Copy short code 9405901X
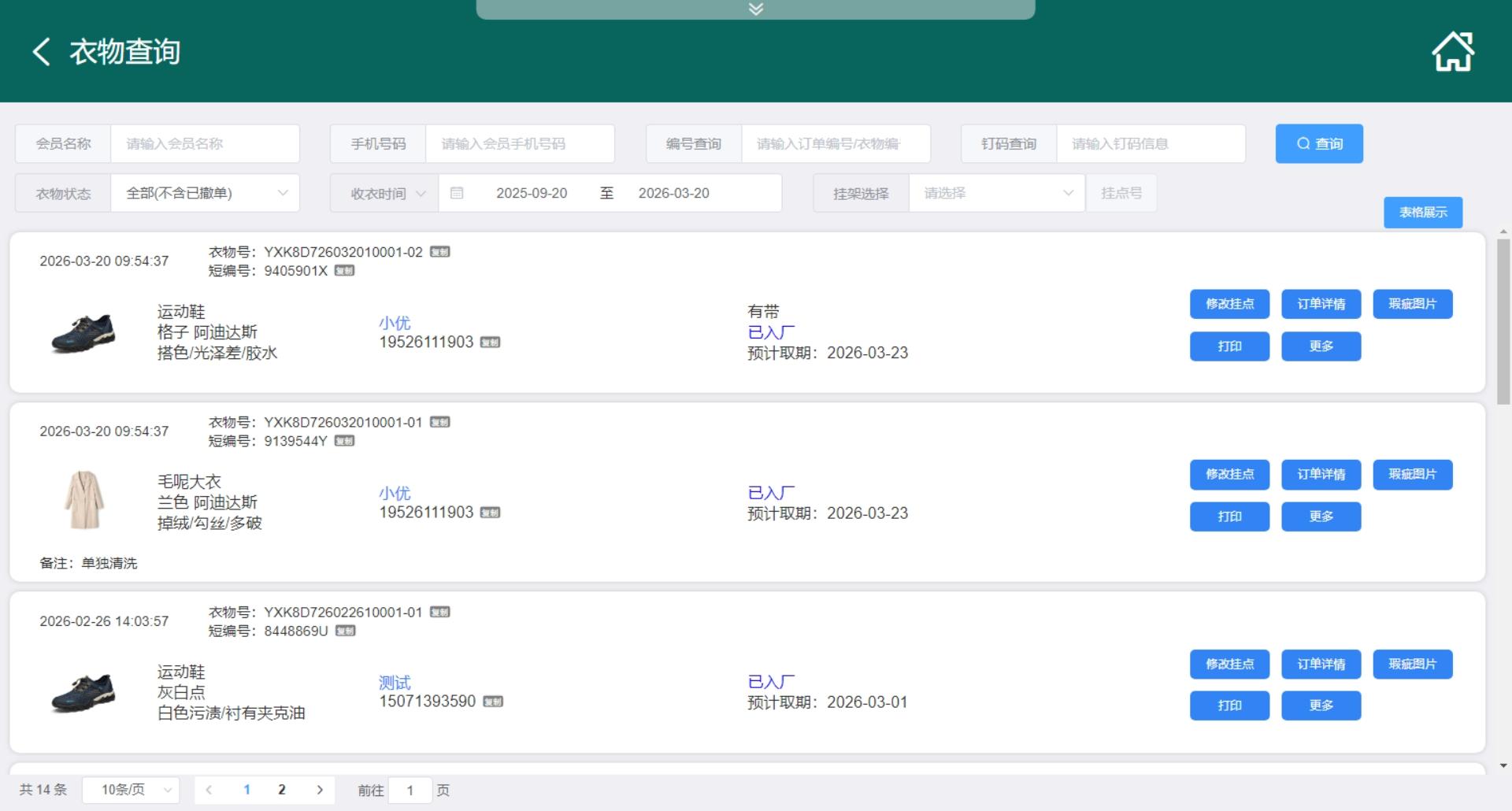1512x811 pixels. (x=344, y=271)
